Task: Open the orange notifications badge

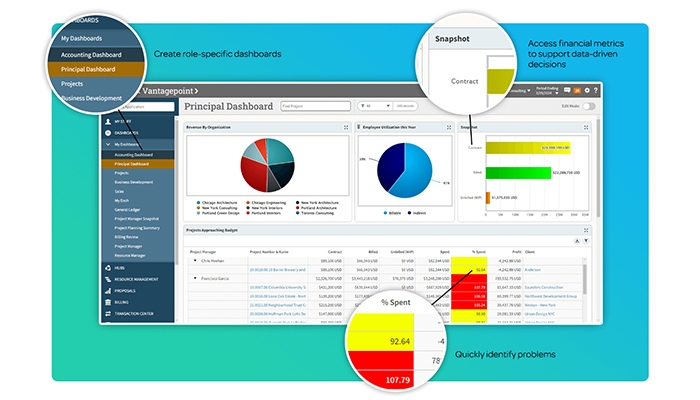Action: click(577, 91)
